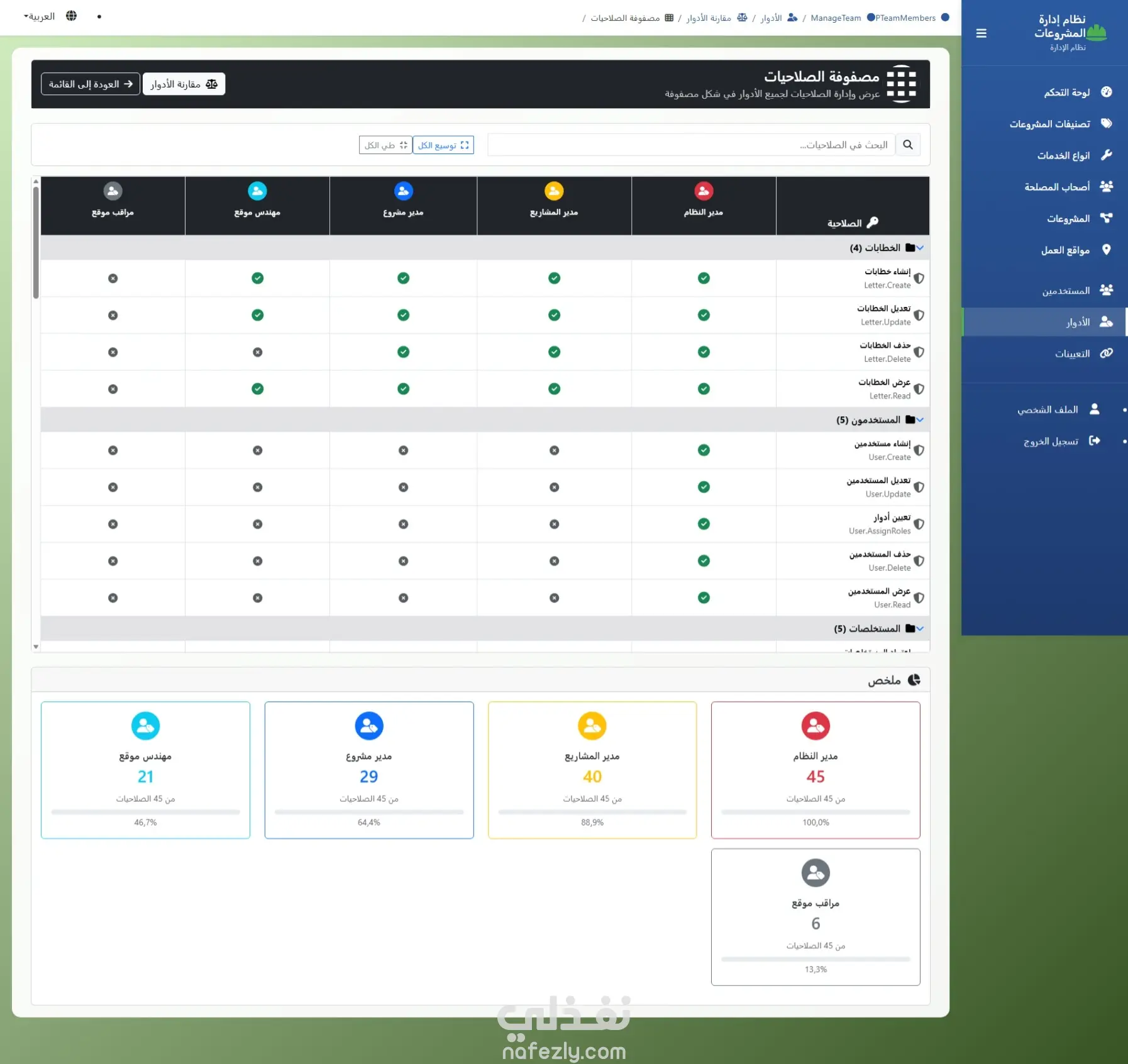
Task: Toggle User.Delete permission for مهندس موقع
Action: point(258,561)
